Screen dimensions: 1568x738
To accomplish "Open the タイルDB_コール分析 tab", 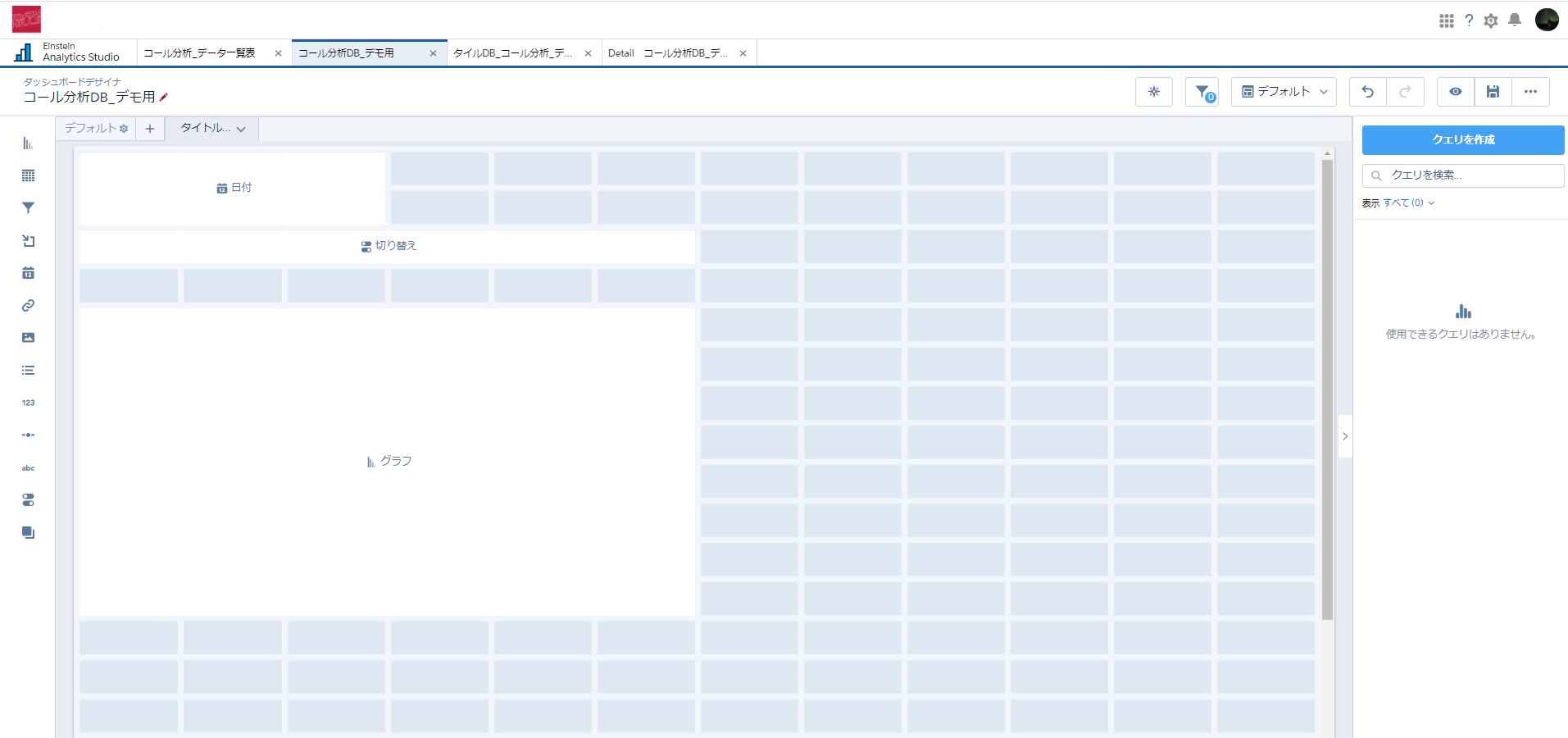I will click(513, 53).
